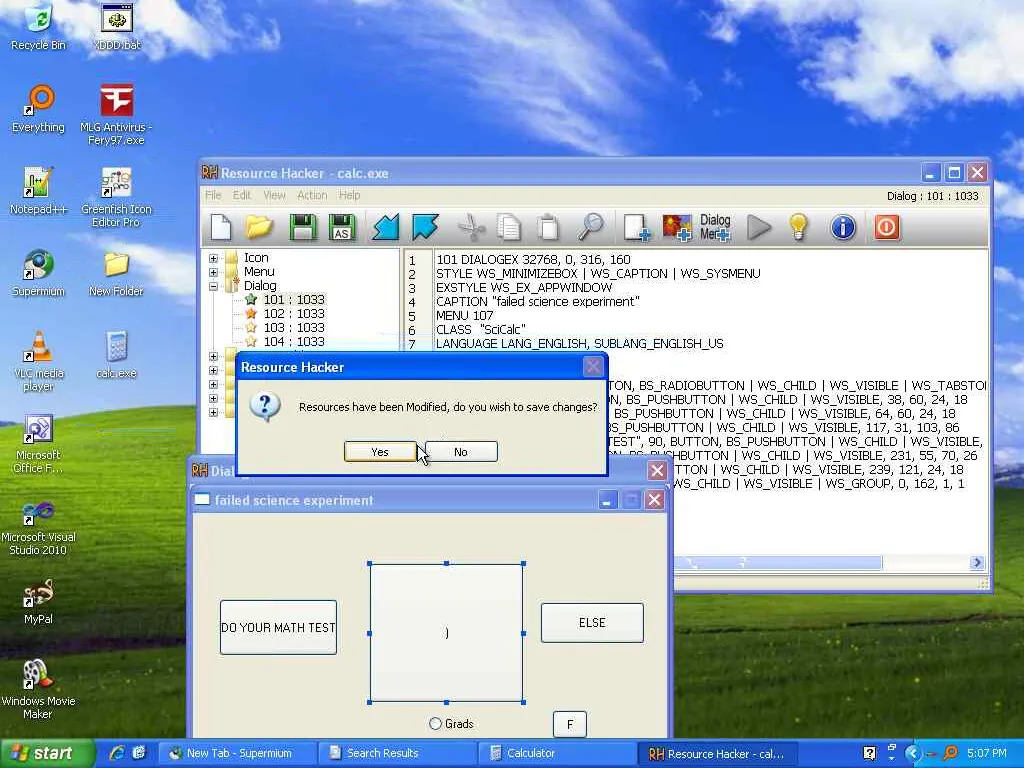Click the script editor scroll right arrow
This screenshot has width=1024, height=768.
(x=977, y=563)
